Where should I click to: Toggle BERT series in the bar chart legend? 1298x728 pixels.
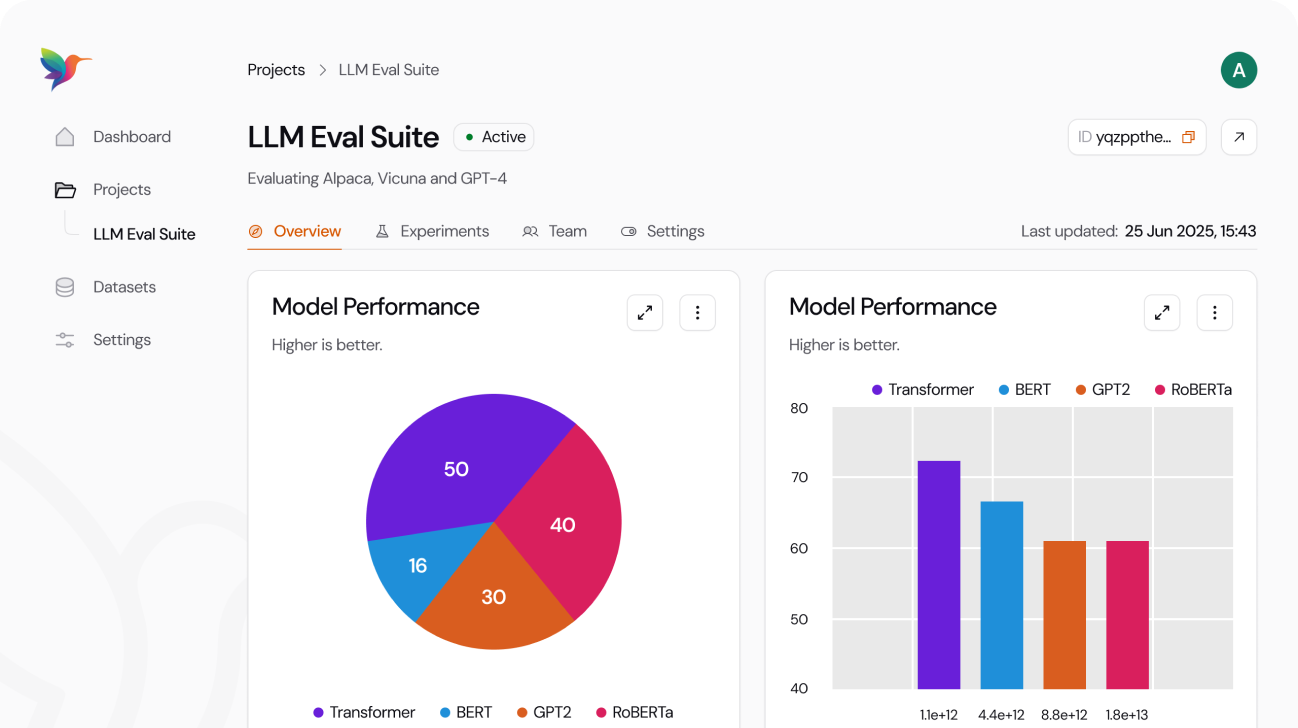(x=1024, y=390)
